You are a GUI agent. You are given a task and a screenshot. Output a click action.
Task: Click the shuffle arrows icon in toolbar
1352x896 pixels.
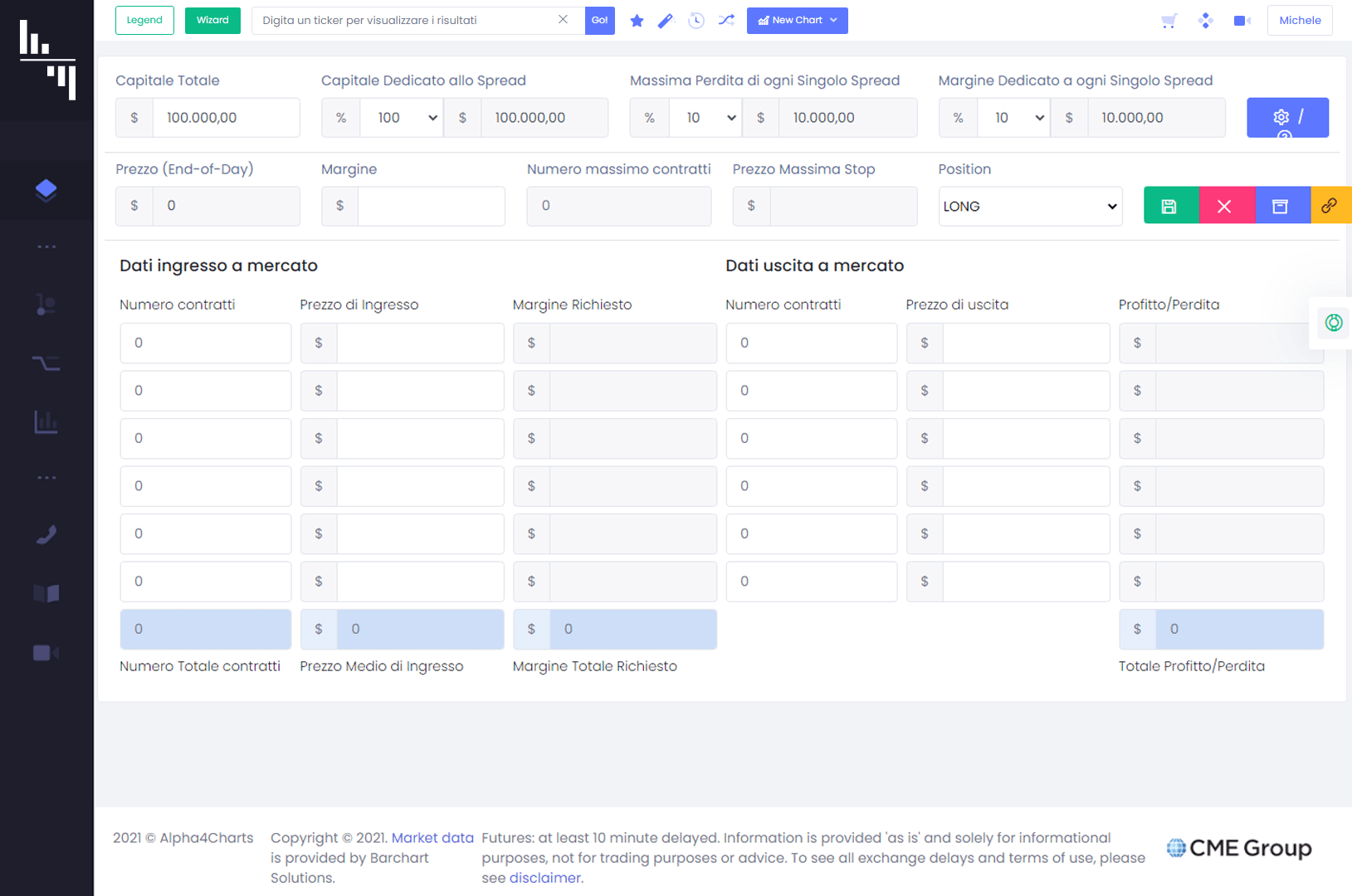click(726, 21)
